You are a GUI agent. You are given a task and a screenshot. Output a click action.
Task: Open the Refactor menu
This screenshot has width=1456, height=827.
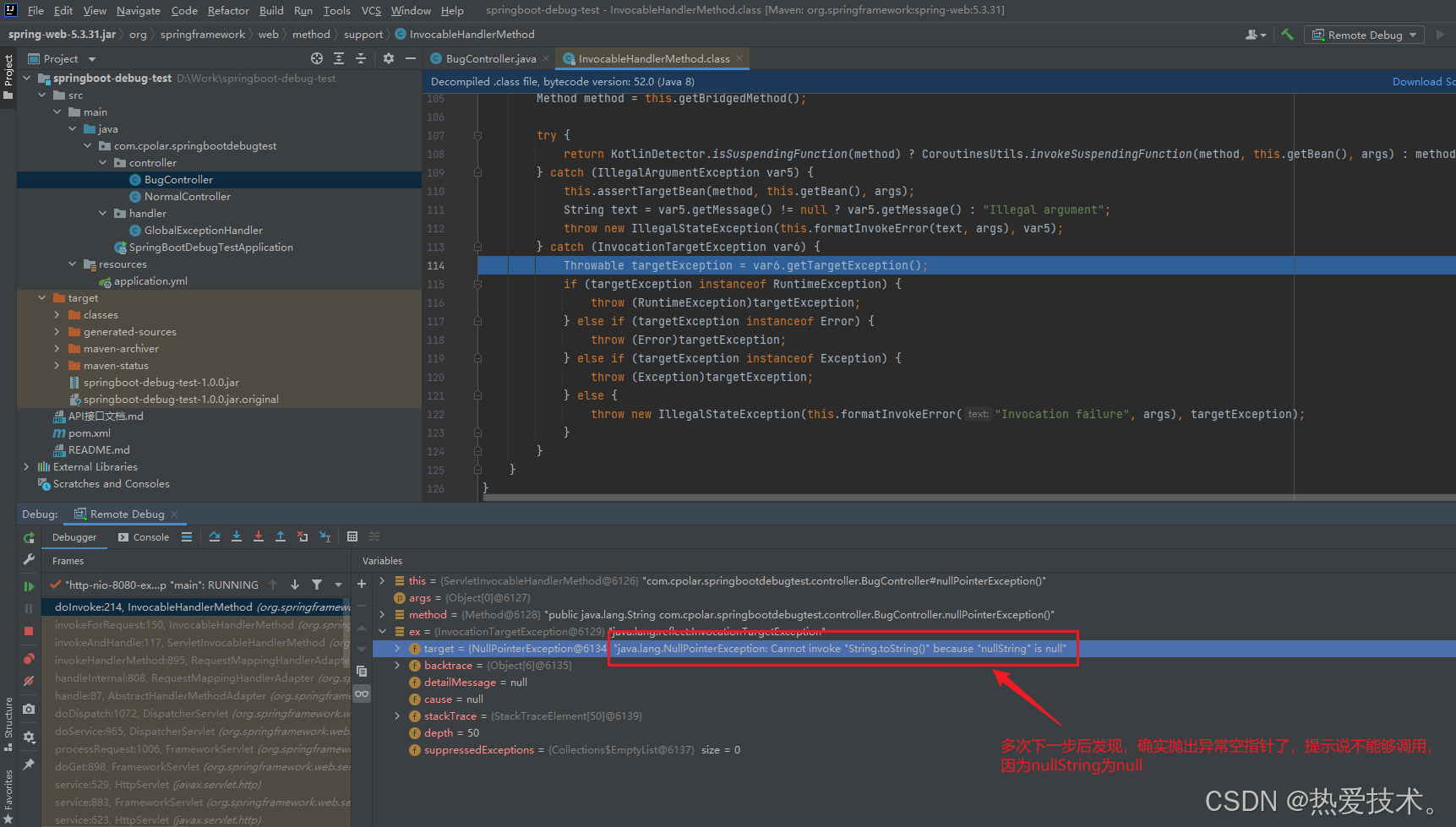point(228,11)
